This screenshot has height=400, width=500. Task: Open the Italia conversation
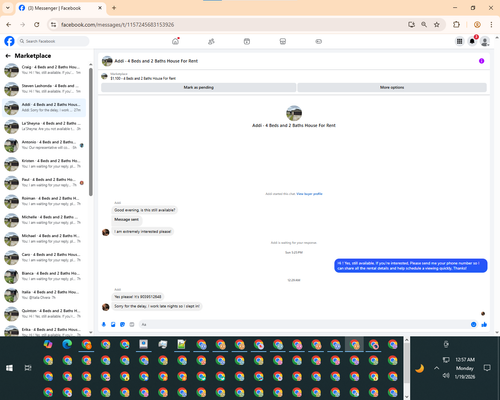click(x=44, y=295)
